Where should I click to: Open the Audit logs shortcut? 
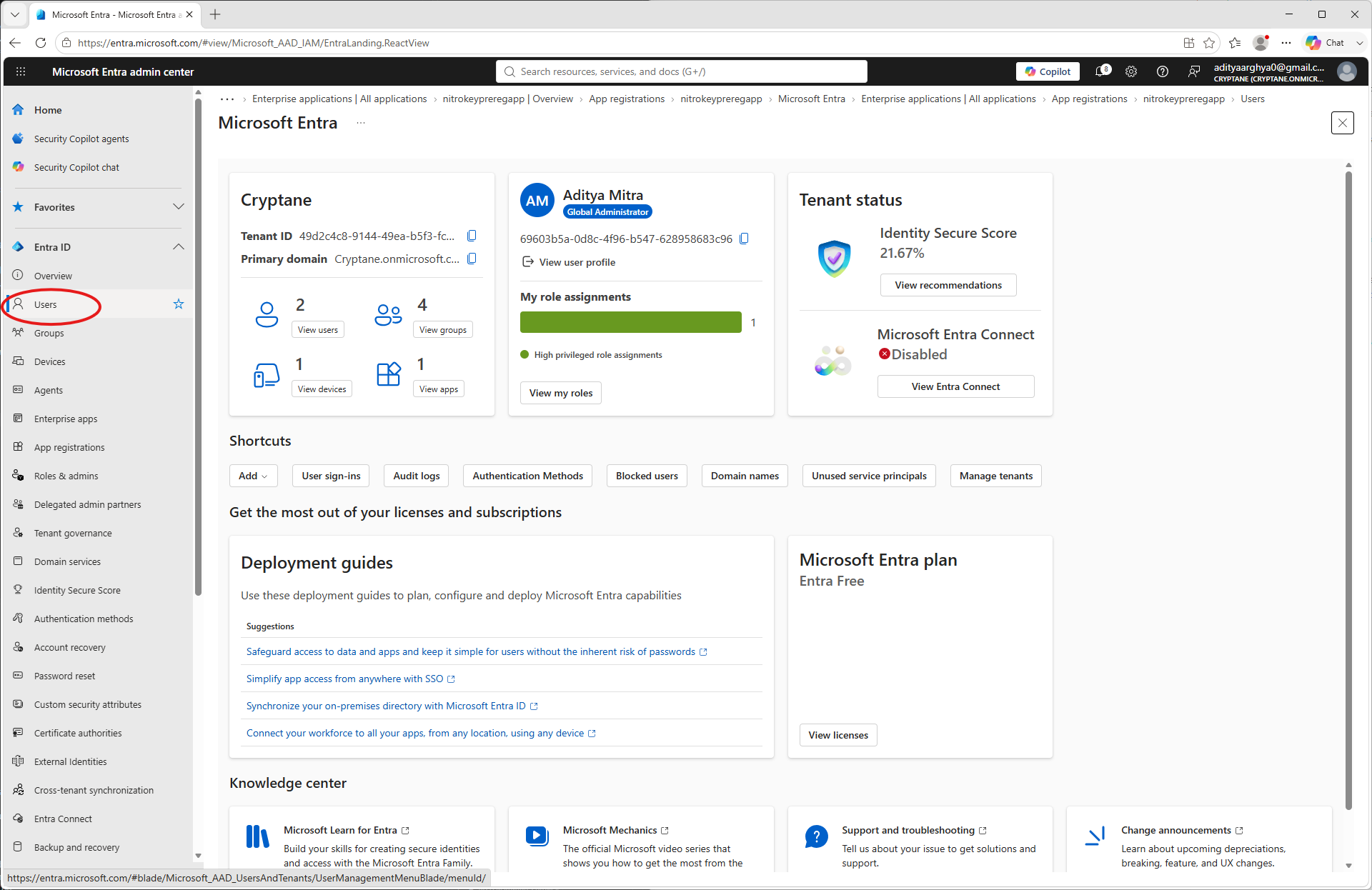[417, 476]
